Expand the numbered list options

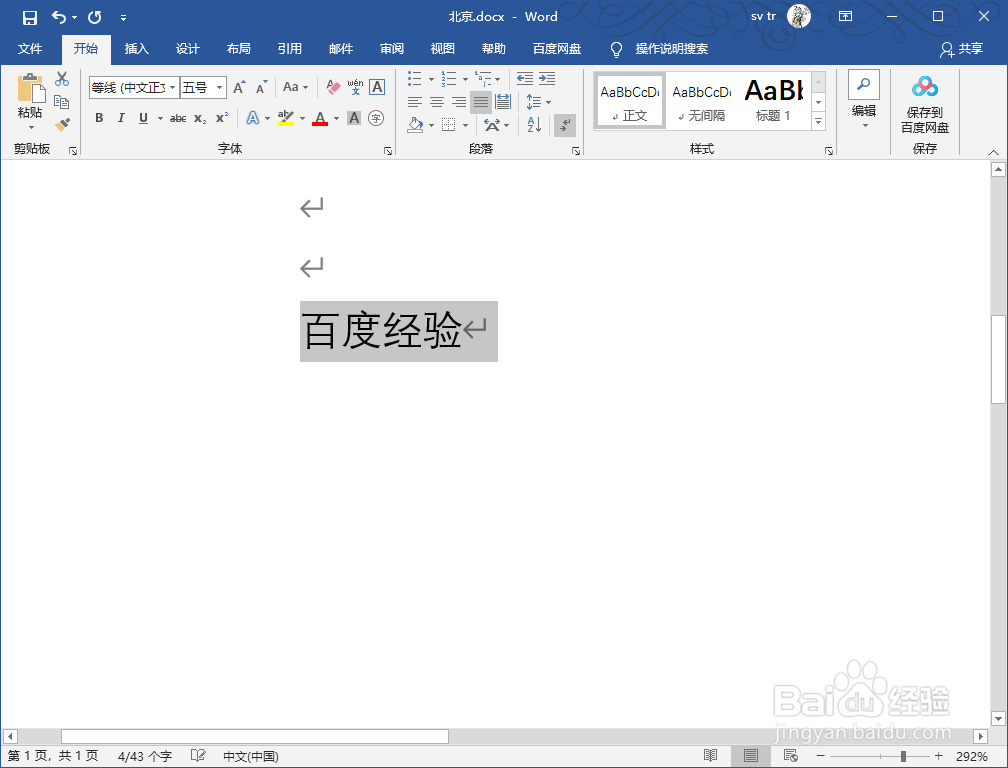pos(465,79)
